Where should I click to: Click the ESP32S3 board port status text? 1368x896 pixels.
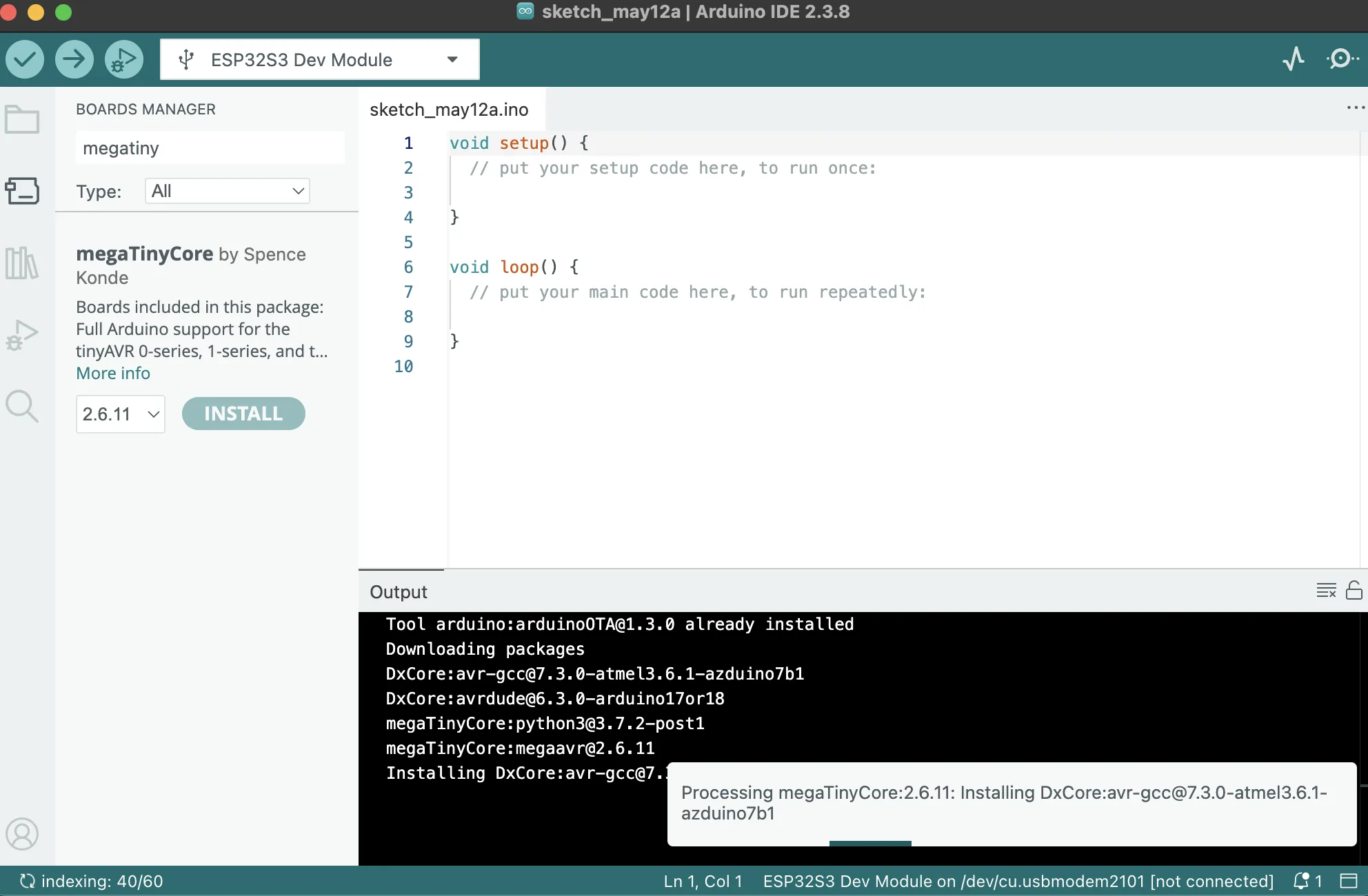click(x=1018, y=882)
